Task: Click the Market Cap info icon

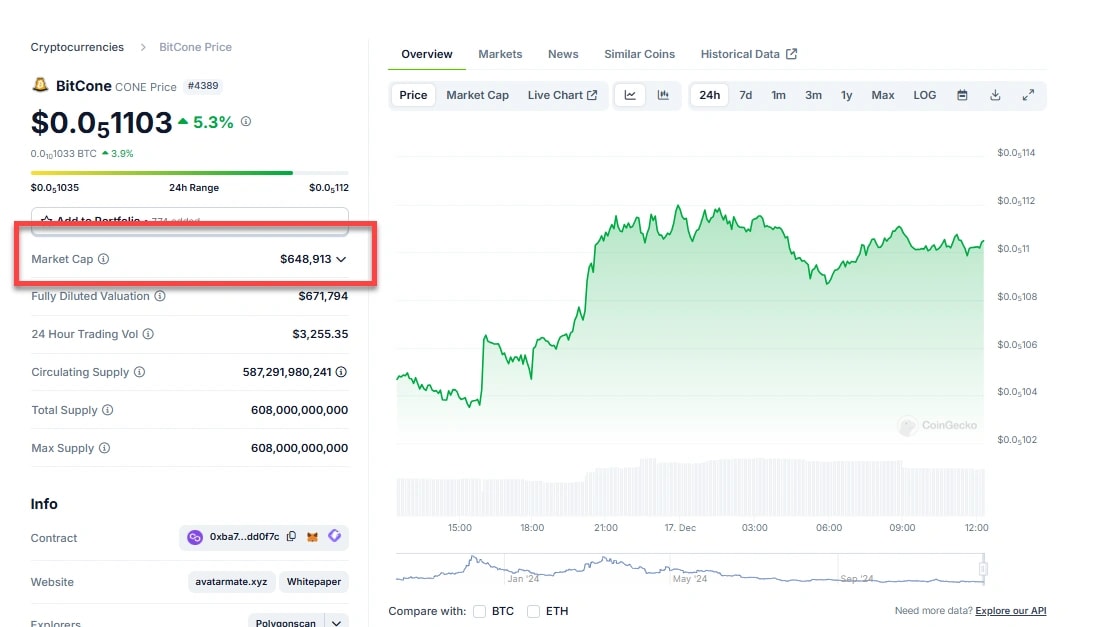Action: click(x=104, y=259)
